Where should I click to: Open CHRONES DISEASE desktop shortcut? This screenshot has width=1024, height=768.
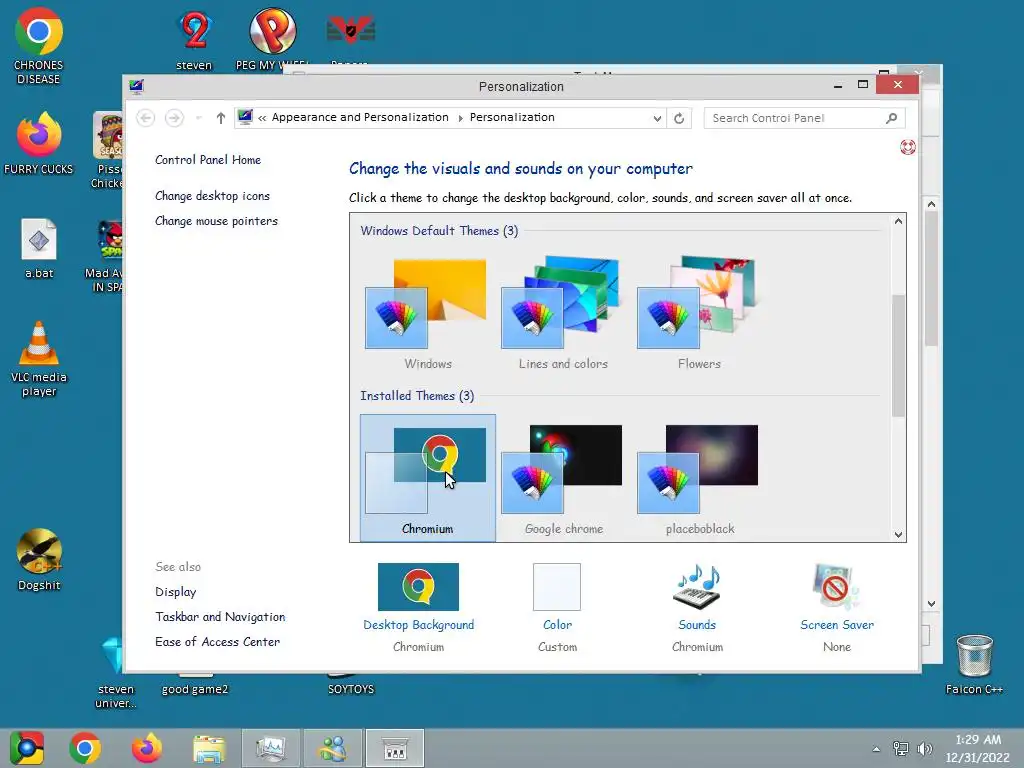coord(39,46)
